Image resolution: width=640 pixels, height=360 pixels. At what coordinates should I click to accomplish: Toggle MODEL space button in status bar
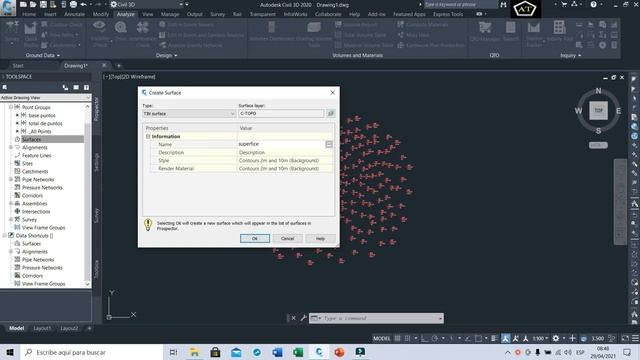coord(382,338)
